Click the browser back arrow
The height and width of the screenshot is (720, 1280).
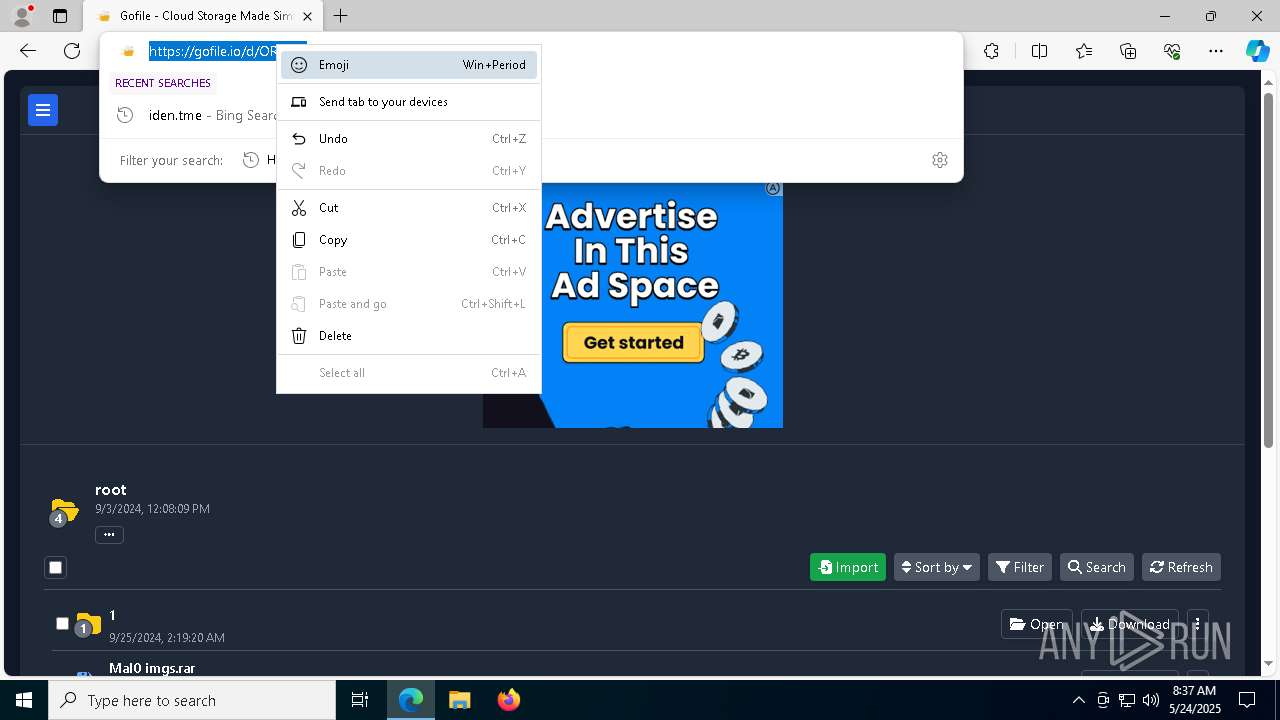(28, 51)
